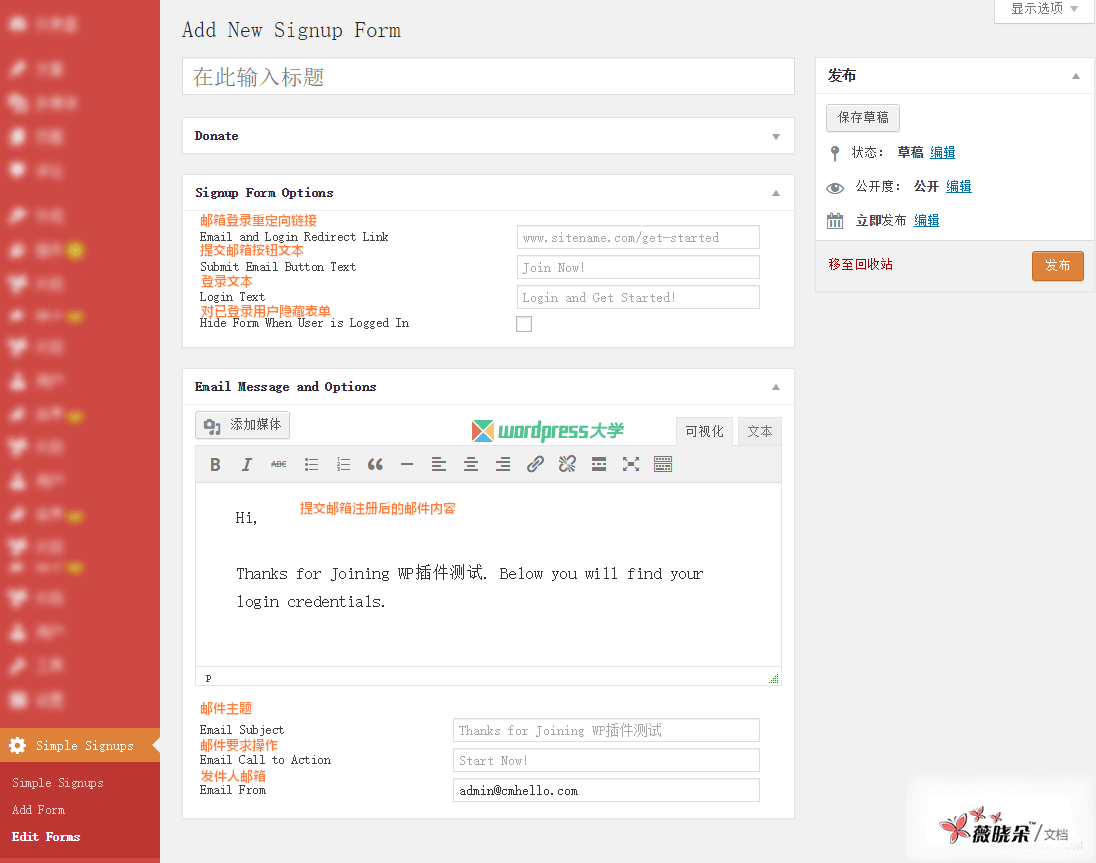Insert a blockquote in the email message

(x=375, y=464)
